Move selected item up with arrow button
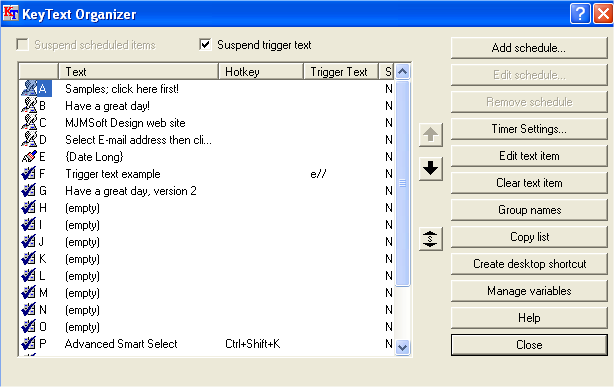The width and height of the screenshot is (614, 387). (430, 135)
